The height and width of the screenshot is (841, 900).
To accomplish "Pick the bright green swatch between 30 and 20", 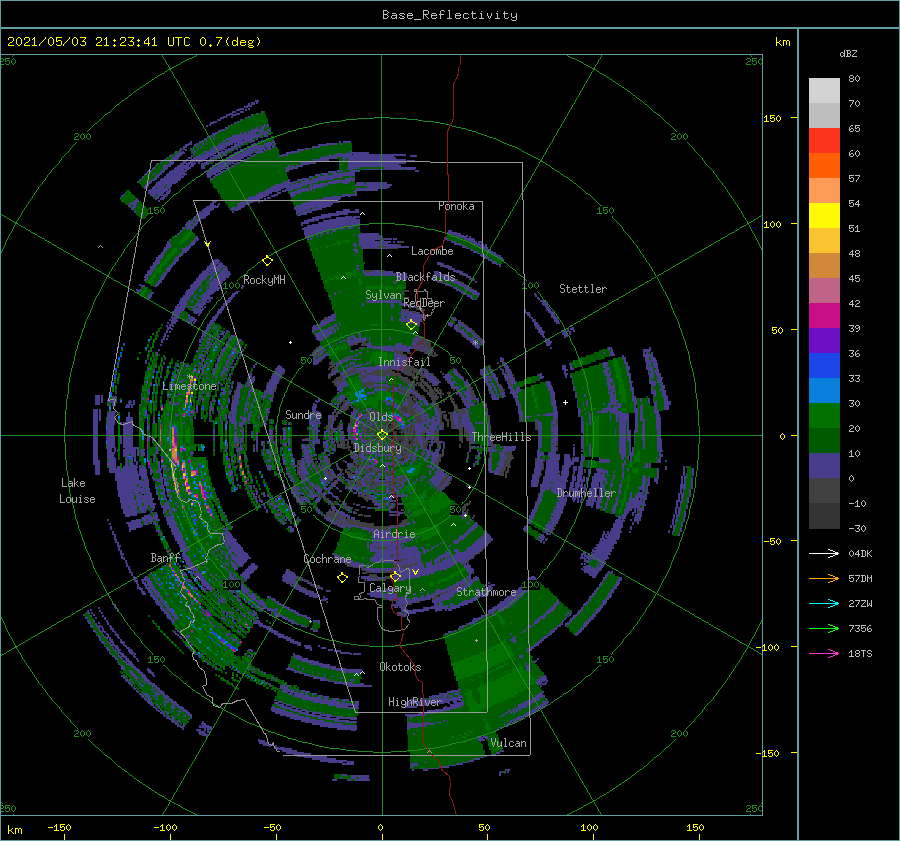I will tap(824, 416).
